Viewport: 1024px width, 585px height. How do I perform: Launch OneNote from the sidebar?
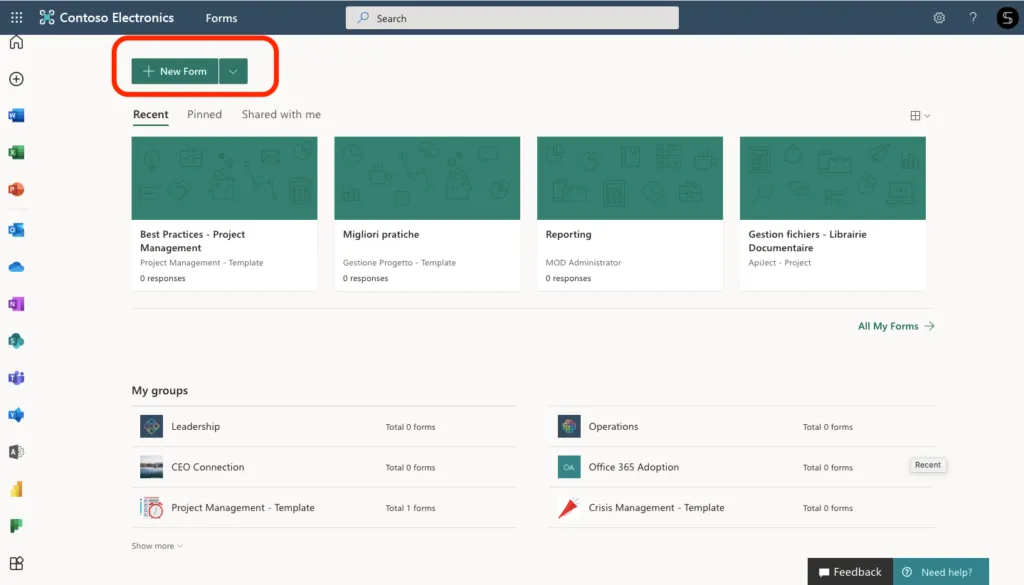[x=16, y=304]
